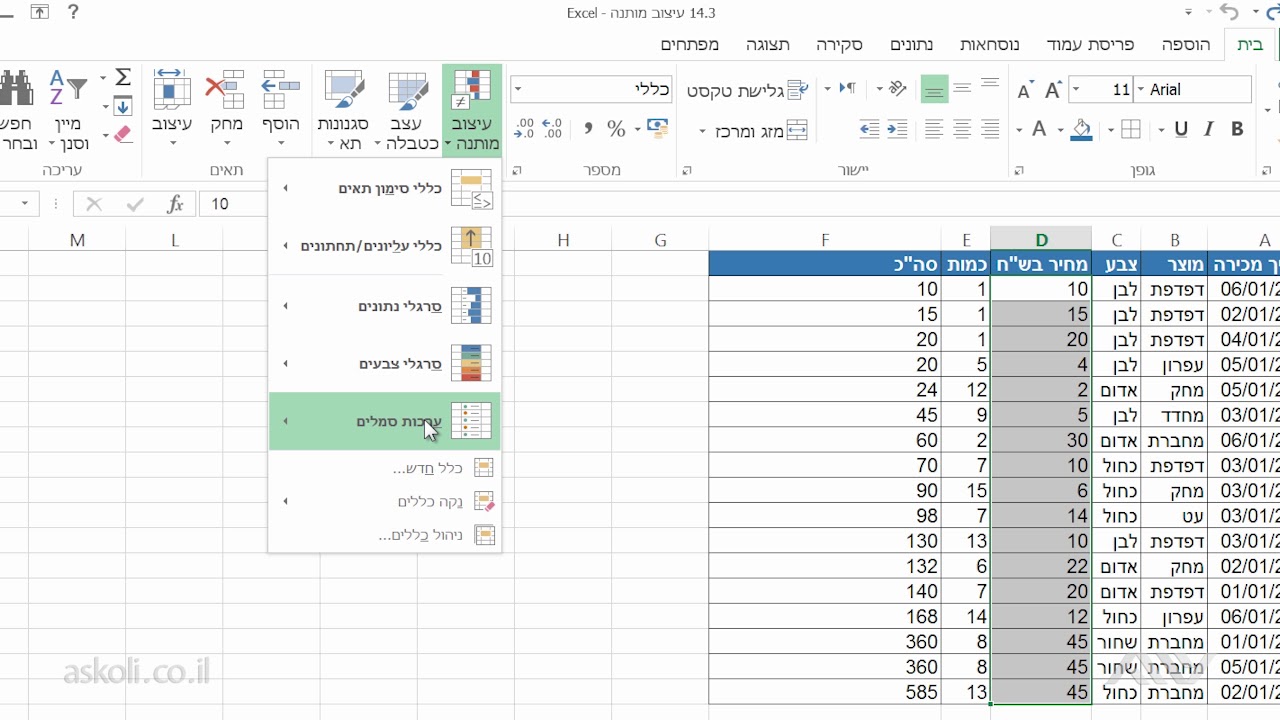Click the Delete cells (מחק) icon
Image resolution: width=1280 pixels, height=720 pixels.
(226, 90)
